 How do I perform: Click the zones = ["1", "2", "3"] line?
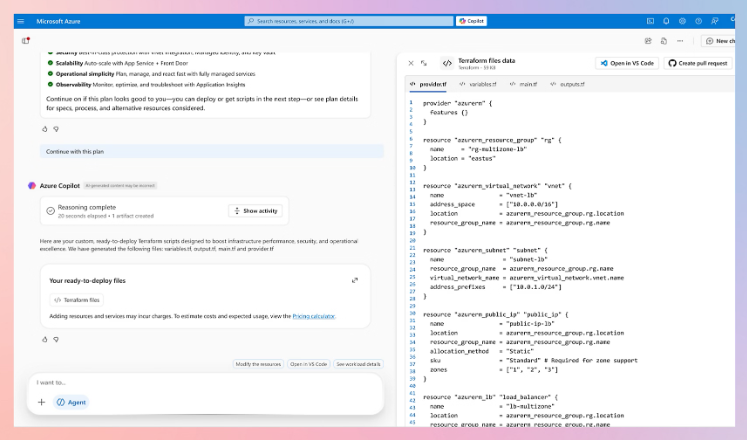tap(494, 370)
